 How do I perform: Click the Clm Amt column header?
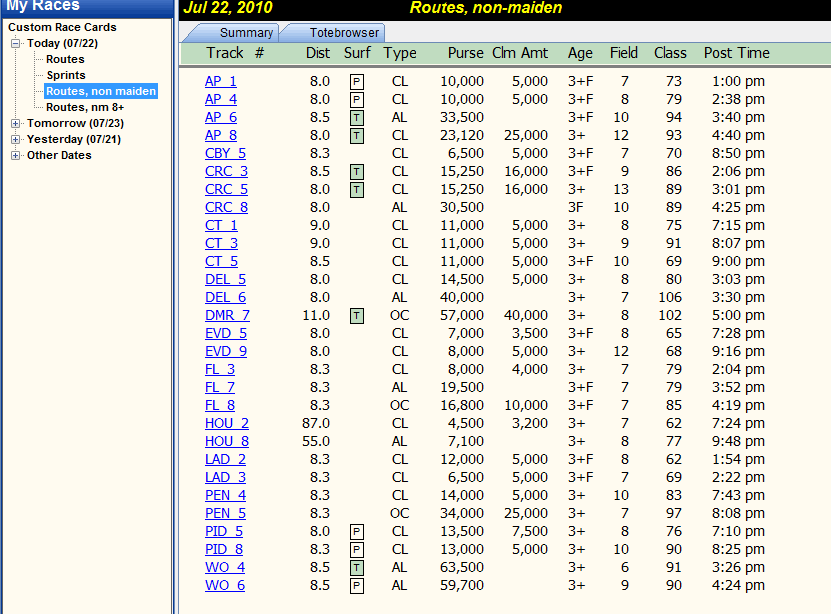pos(520,53)
